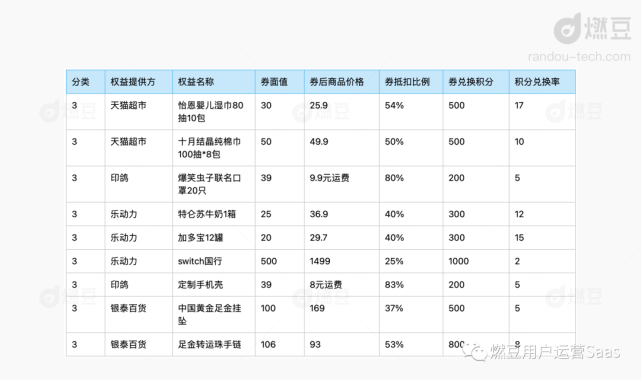
Task: Click 乐动力 in the 特仑苏牛奶 row
Action: click(x=124, y=214)
